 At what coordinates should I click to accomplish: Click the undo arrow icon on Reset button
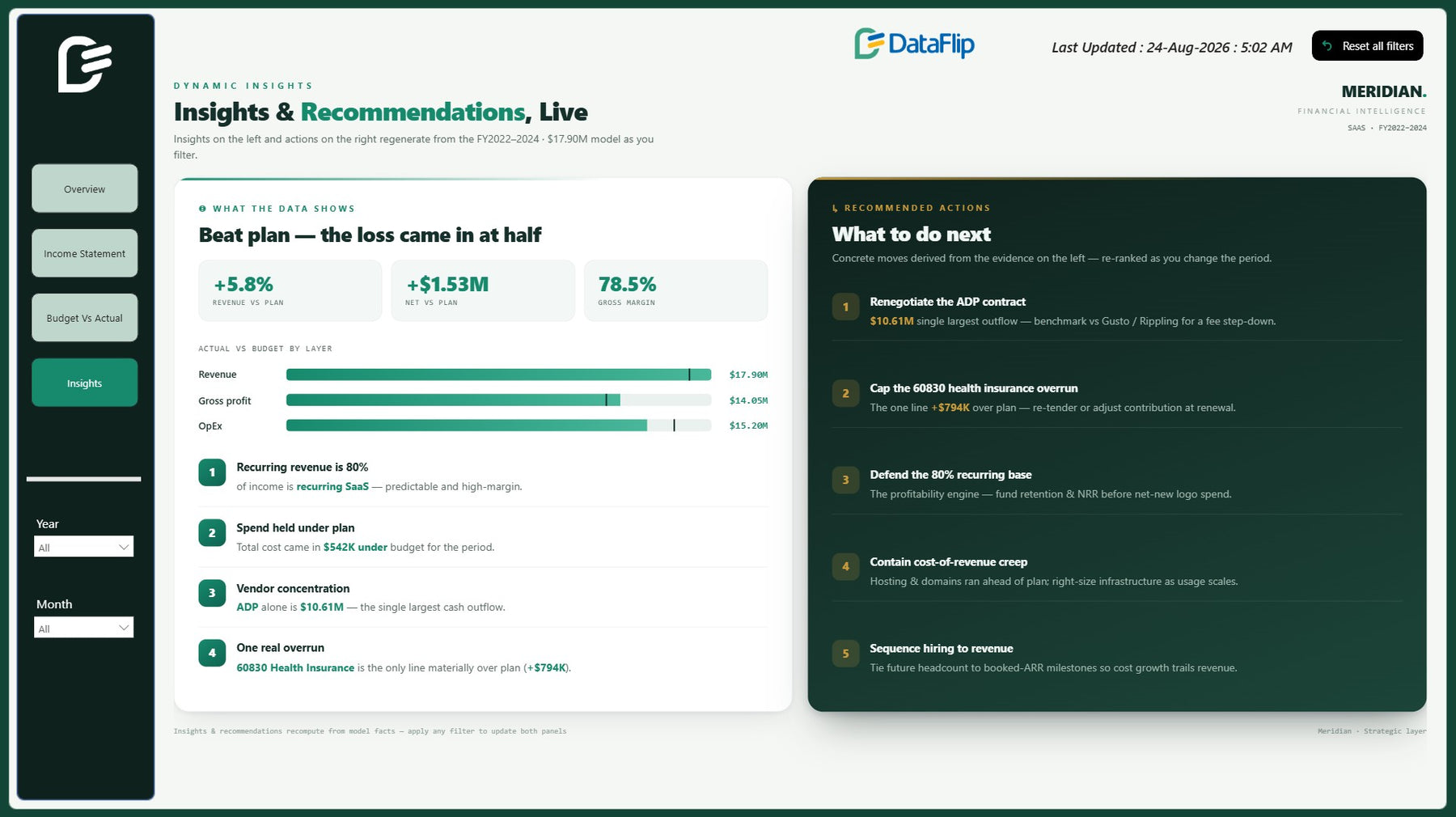pos(1327,46)
